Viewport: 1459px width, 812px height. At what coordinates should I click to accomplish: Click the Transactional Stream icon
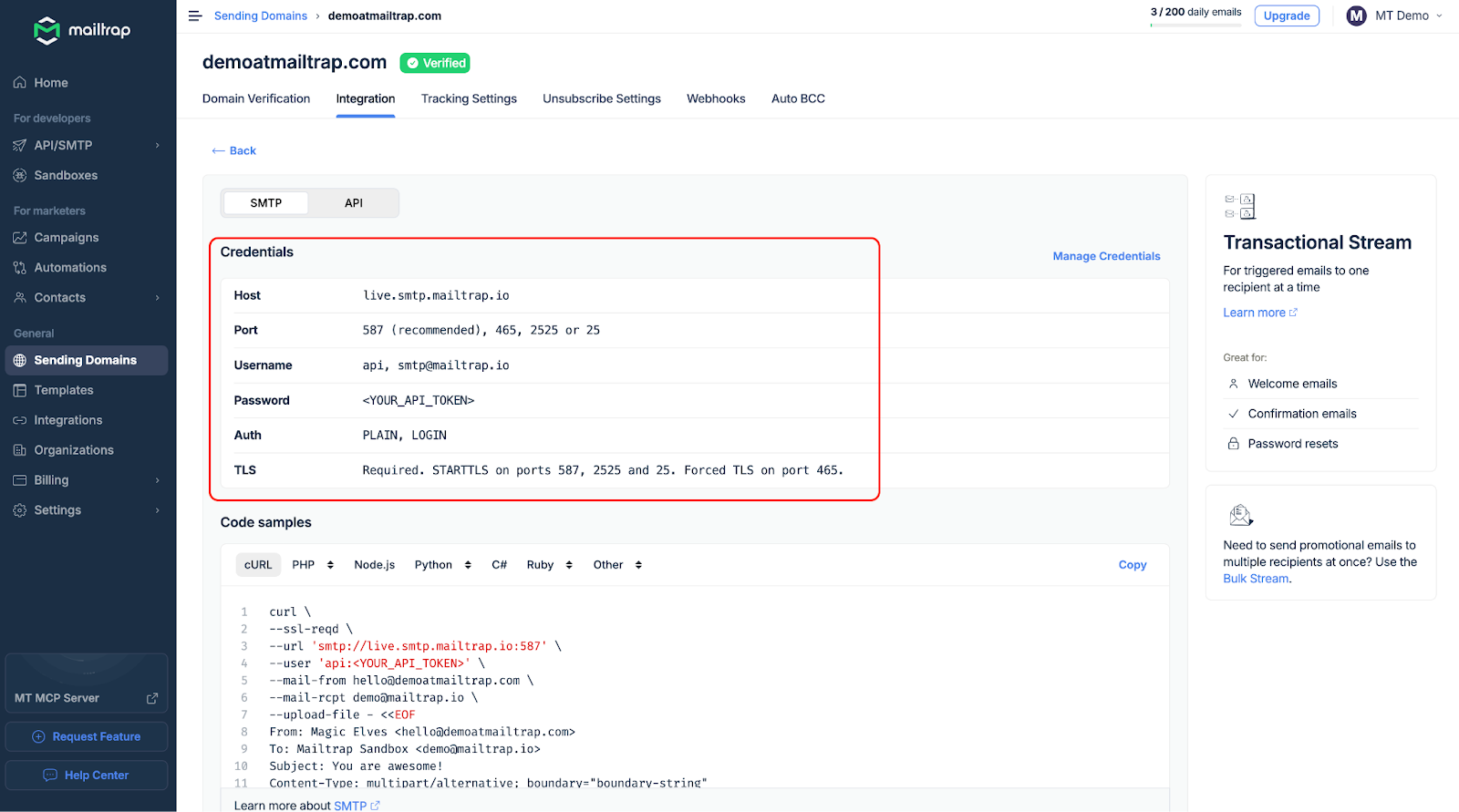(x=1240, y=206)
